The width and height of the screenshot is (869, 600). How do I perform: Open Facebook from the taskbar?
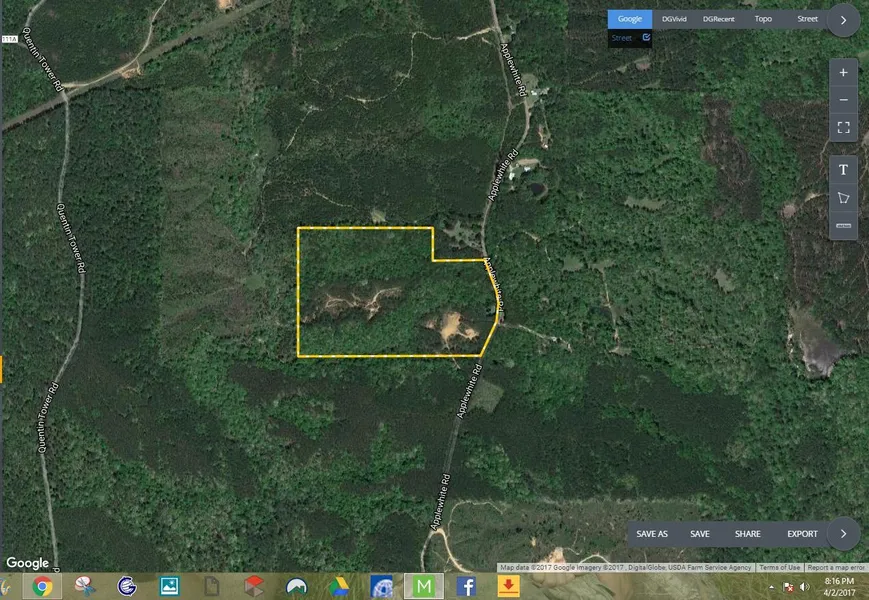click(466, 586)
